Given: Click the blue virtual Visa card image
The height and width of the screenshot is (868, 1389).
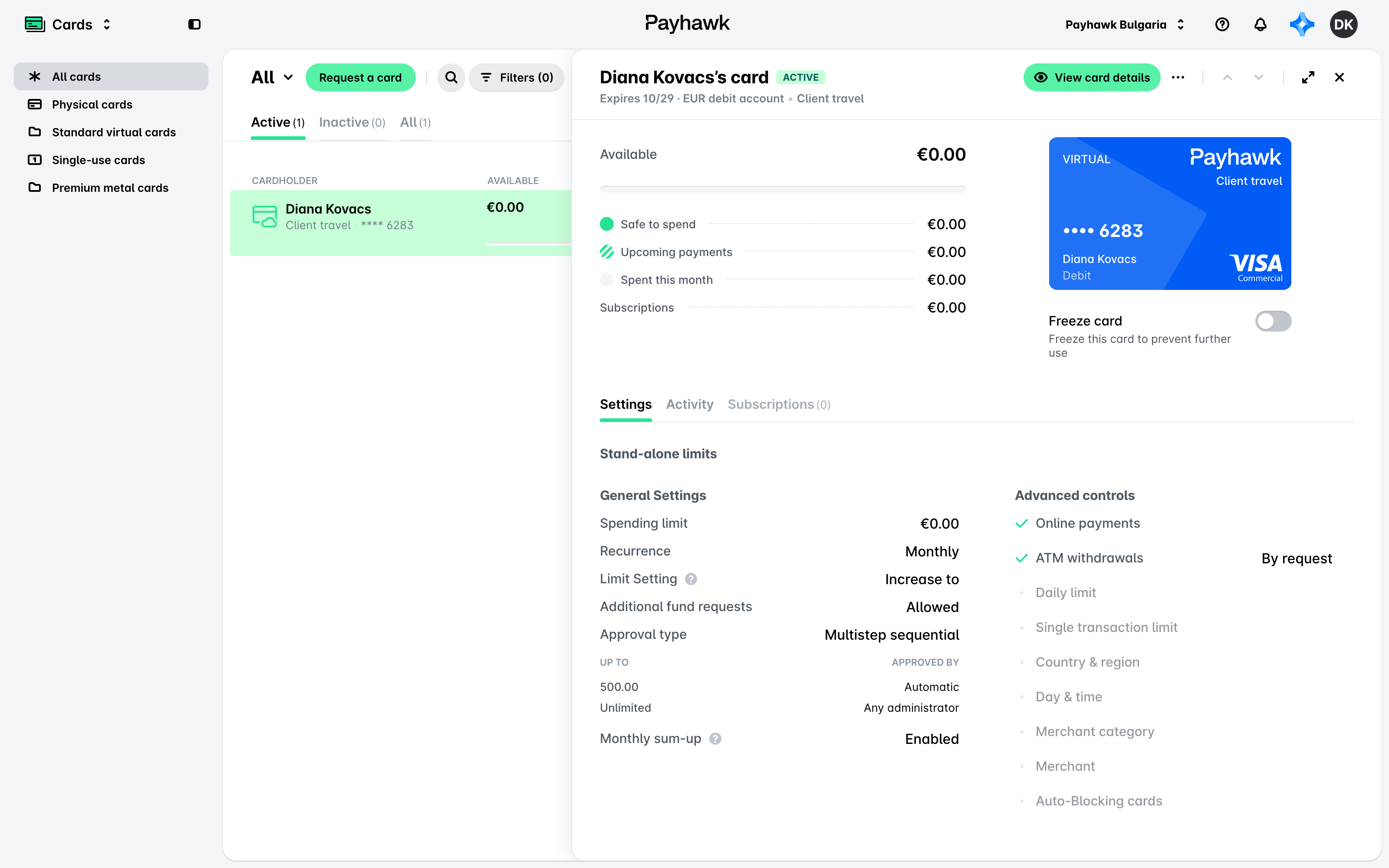Looking at the screenshot, I should [x=1170, y=214].
